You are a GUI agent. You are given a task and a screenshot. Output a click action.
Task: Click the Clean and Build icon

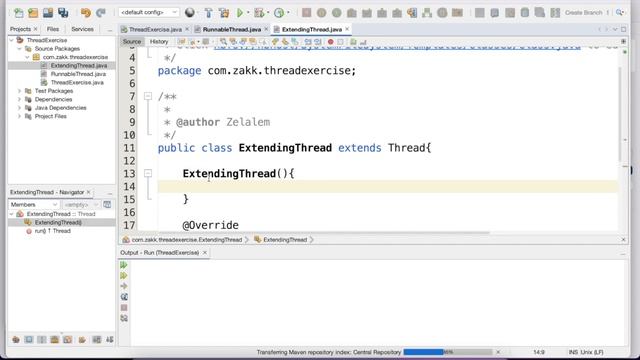tap(224, 13)
